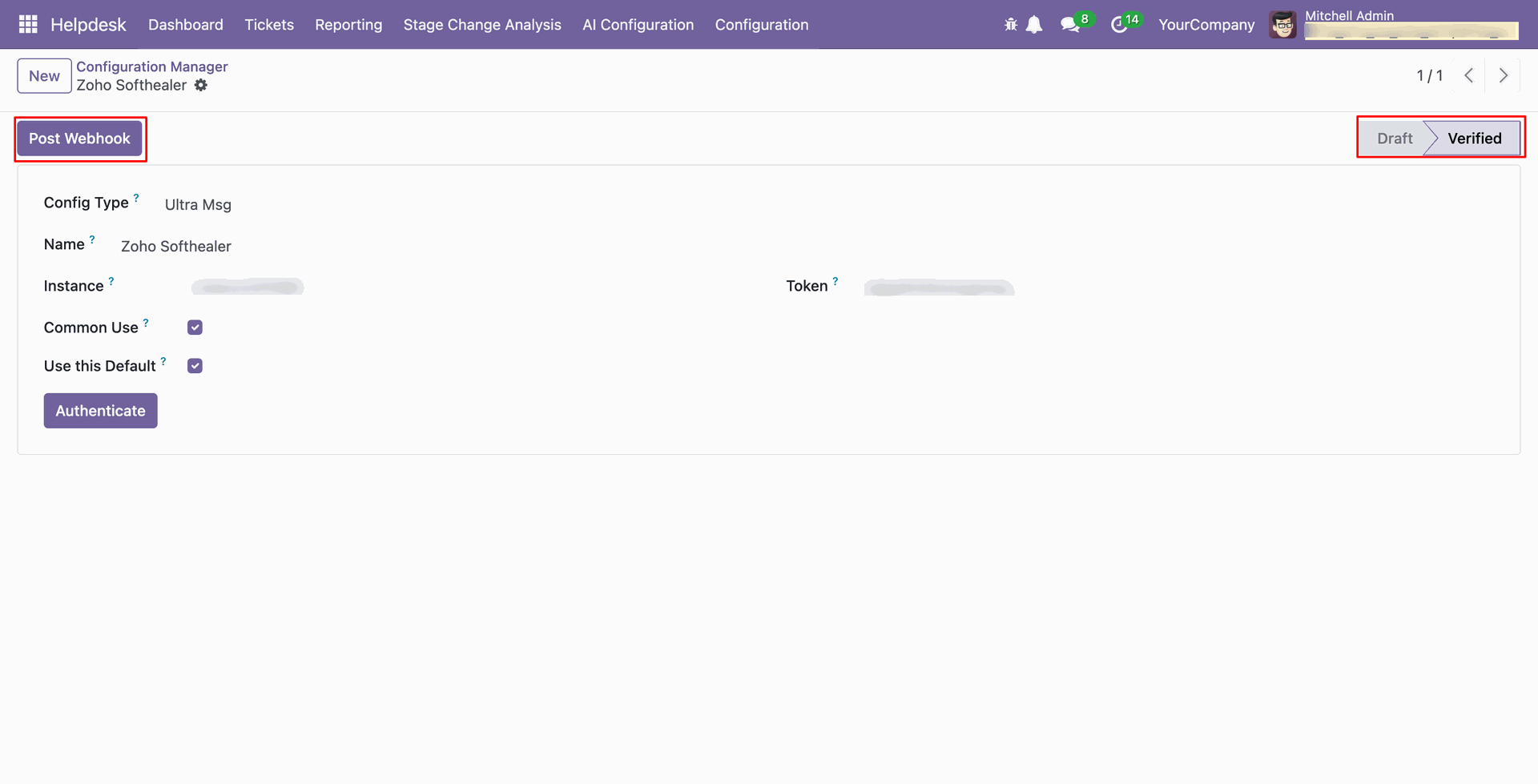The image size is (1538, 784).
Task: Click the gear icon next to Zoho Softhealer
Action: tap(201, 85)
